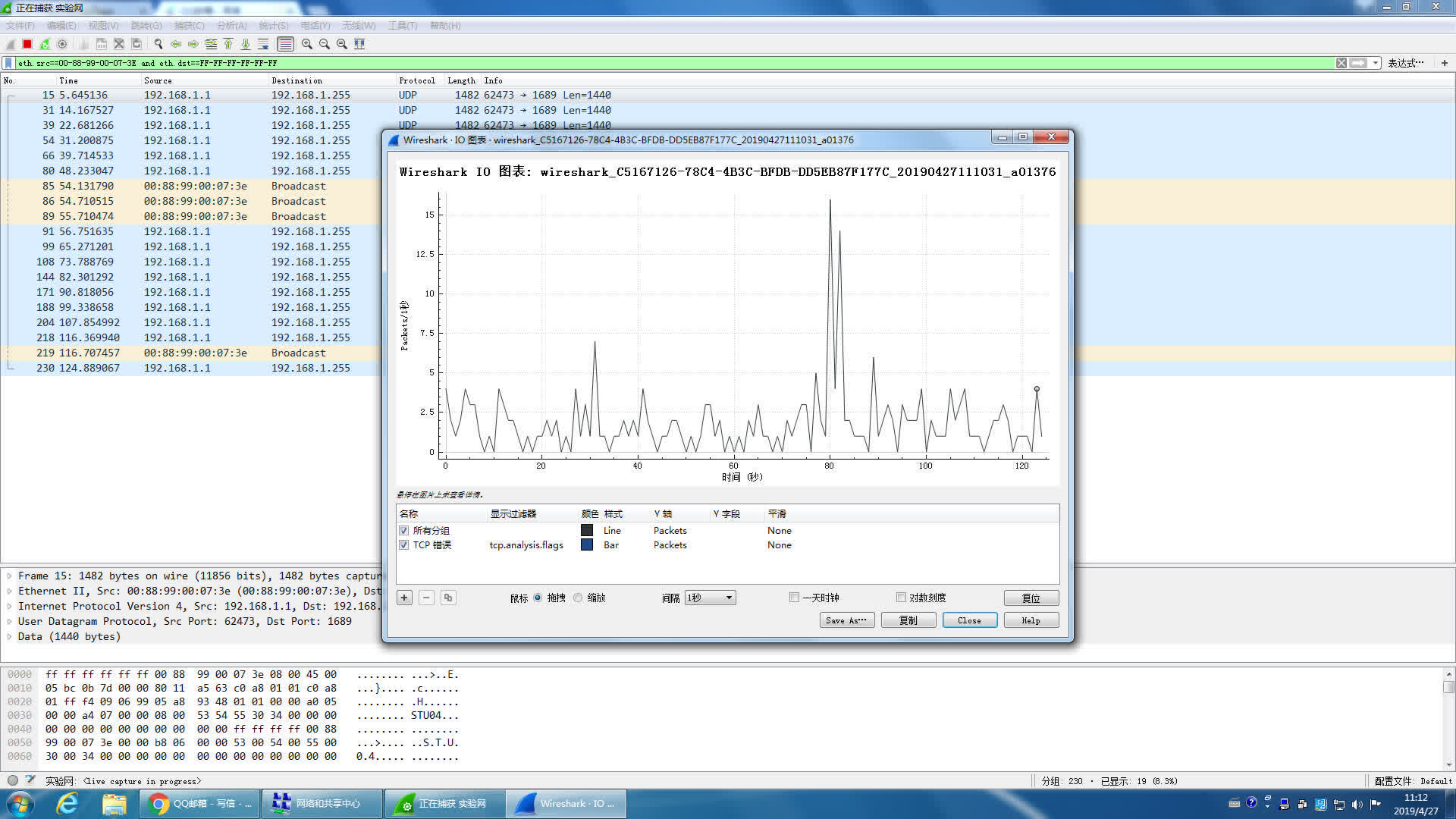Stop the running capture with red square
The height and width of the screenshot is (819, 1456).
click(27, 44)
